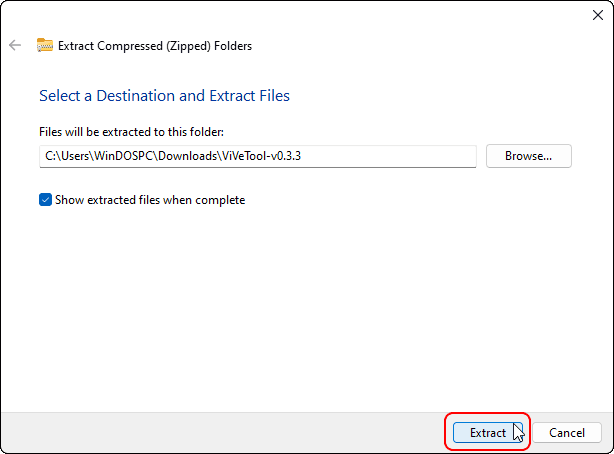Click the 'Select a Destination and Extract Files' heading

[164, 96]
